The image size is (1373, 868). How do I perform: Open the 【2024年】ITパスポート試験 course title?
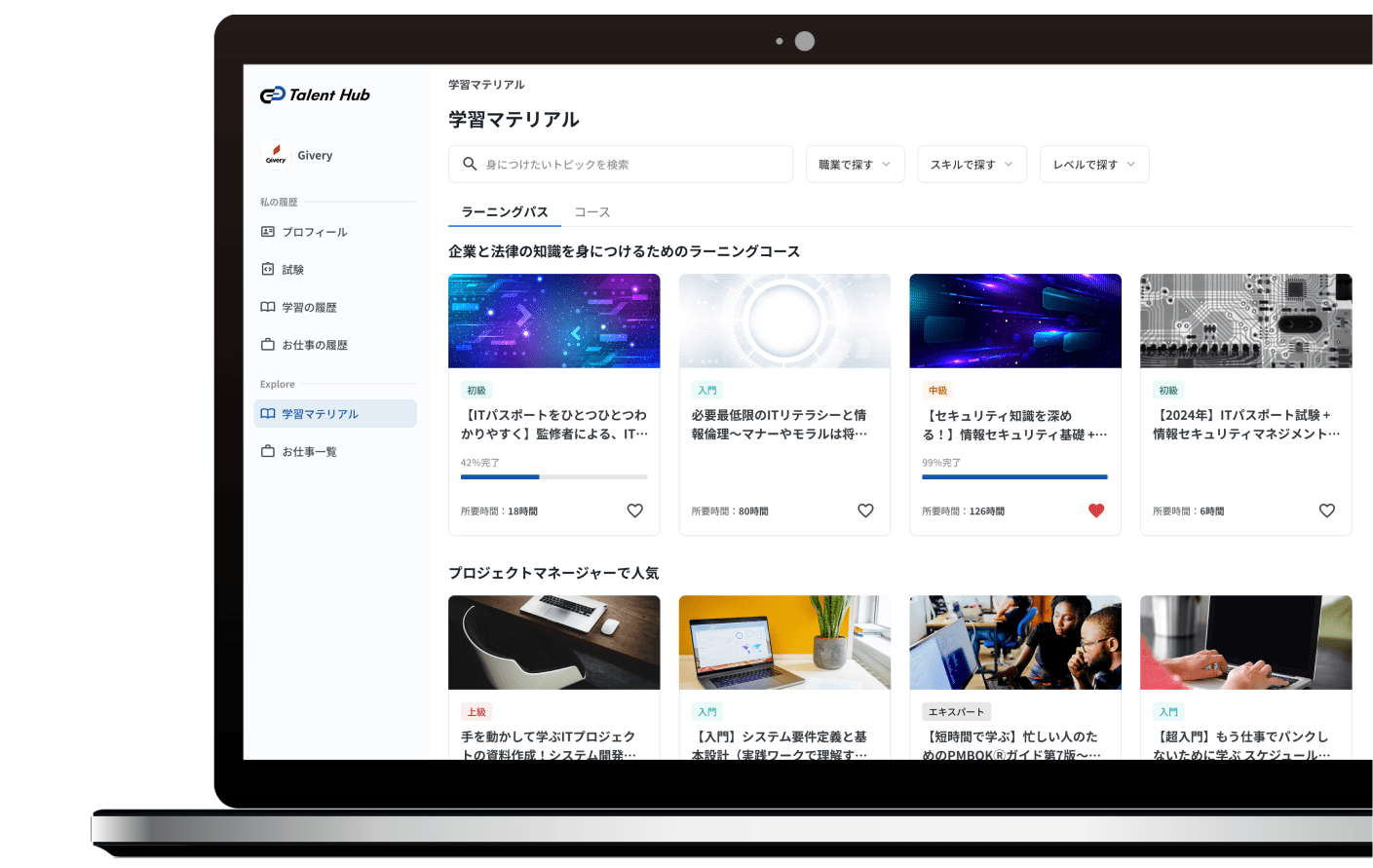click(x=1245, y=425)
